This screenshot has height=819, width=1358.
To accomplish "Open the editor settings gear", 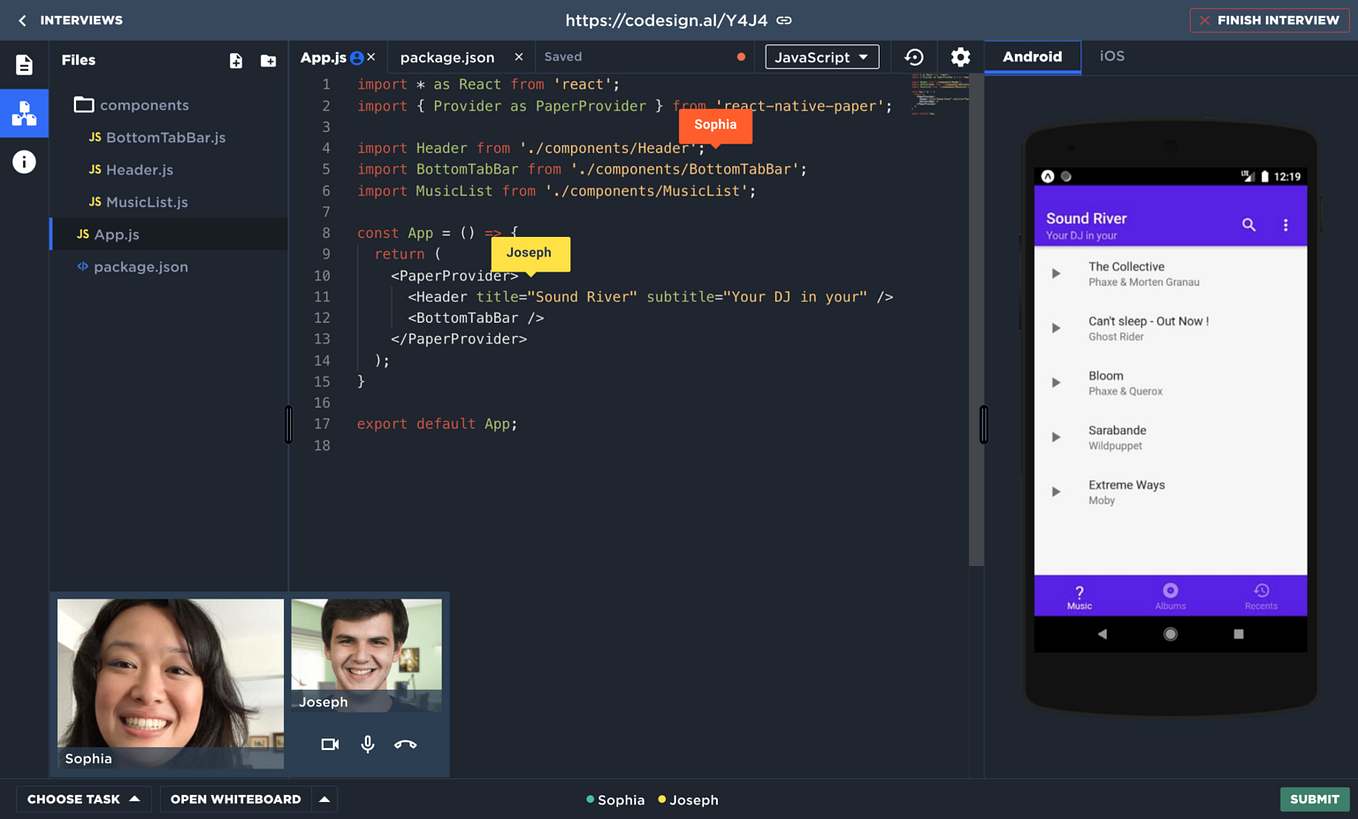I will [960, 57].
